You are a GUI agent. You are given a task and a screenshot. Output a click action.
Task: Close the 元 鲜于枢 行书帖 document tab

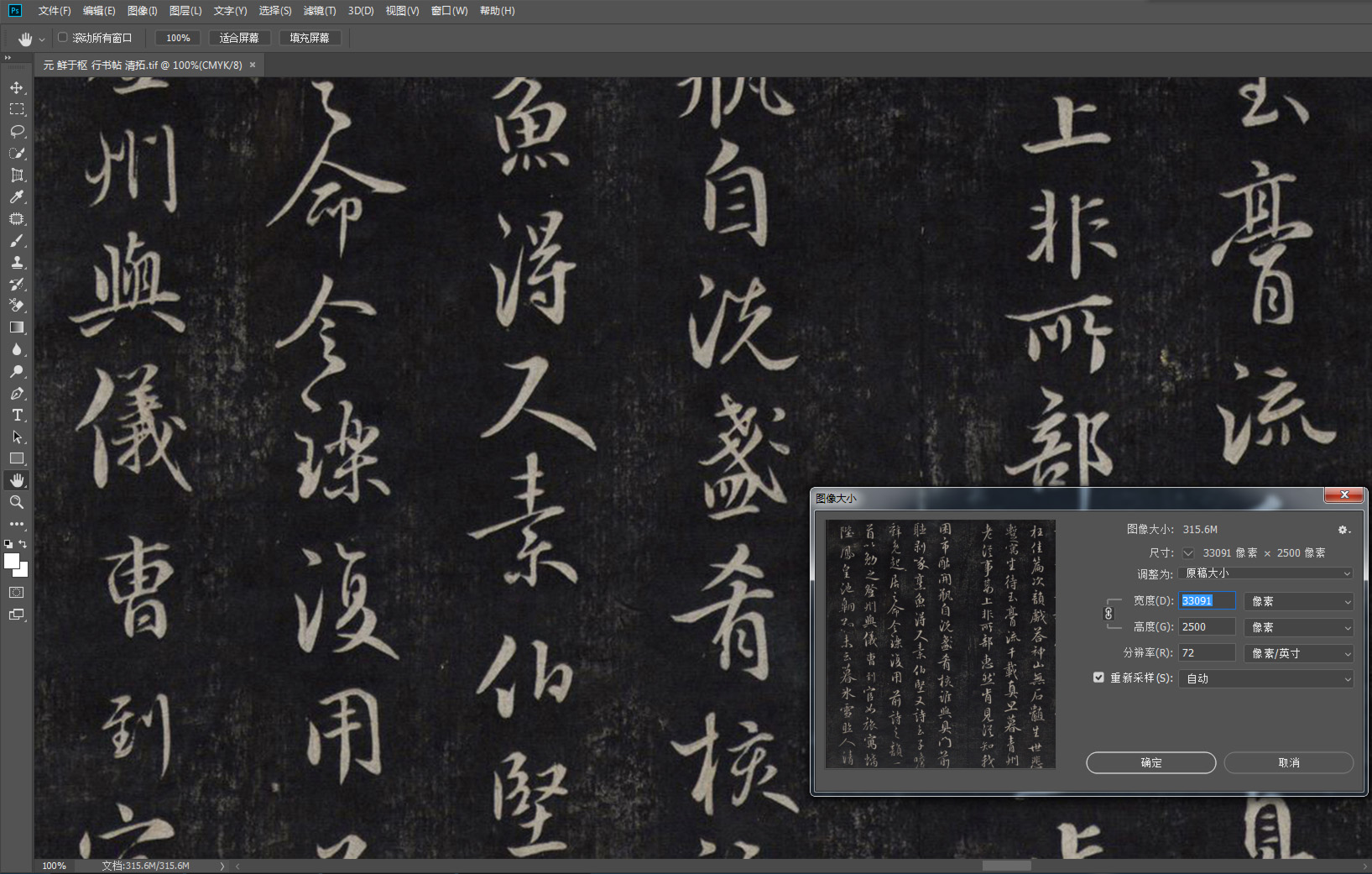pos(253,65)
